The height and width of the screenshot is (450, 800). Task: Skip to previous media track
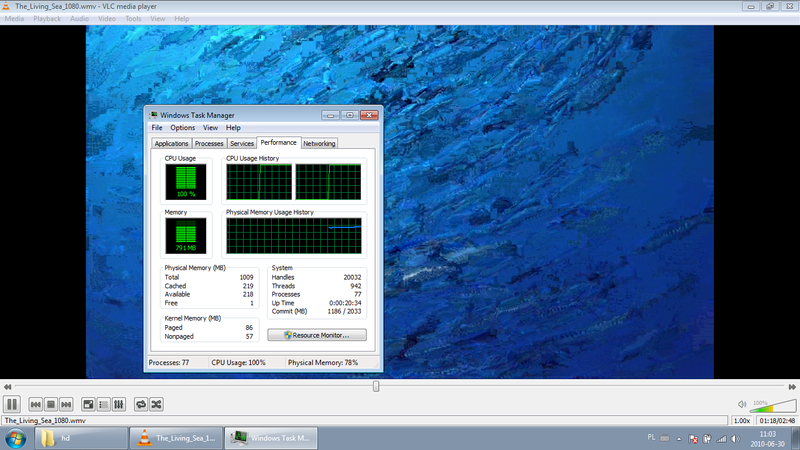(x=35, y=405)
